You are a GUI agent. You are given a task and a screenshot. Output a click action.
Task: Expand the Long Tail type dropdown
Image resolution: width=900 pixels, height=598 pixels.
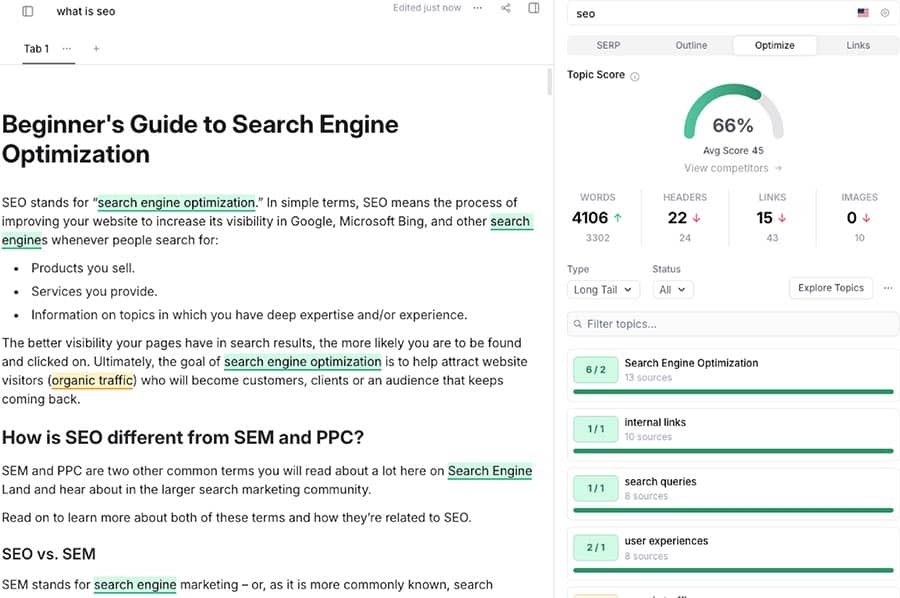tap(602, 289)
